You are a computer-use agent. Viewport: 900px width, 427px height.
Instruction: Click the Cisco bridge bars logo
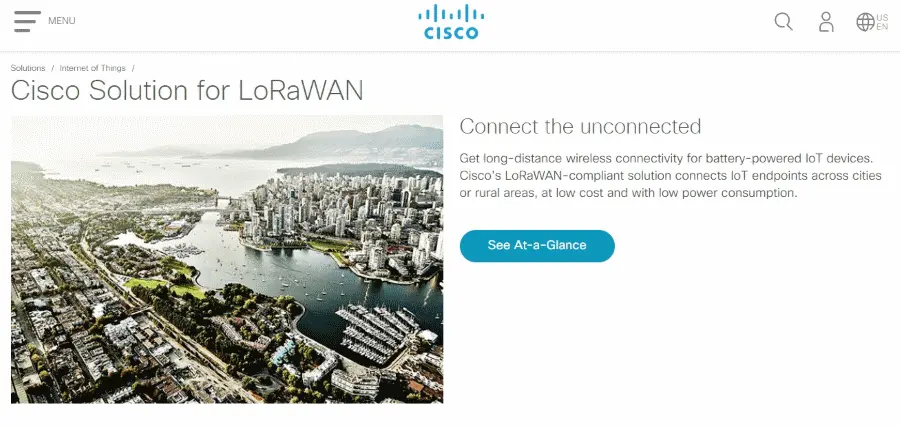click(x=451, y=14)
